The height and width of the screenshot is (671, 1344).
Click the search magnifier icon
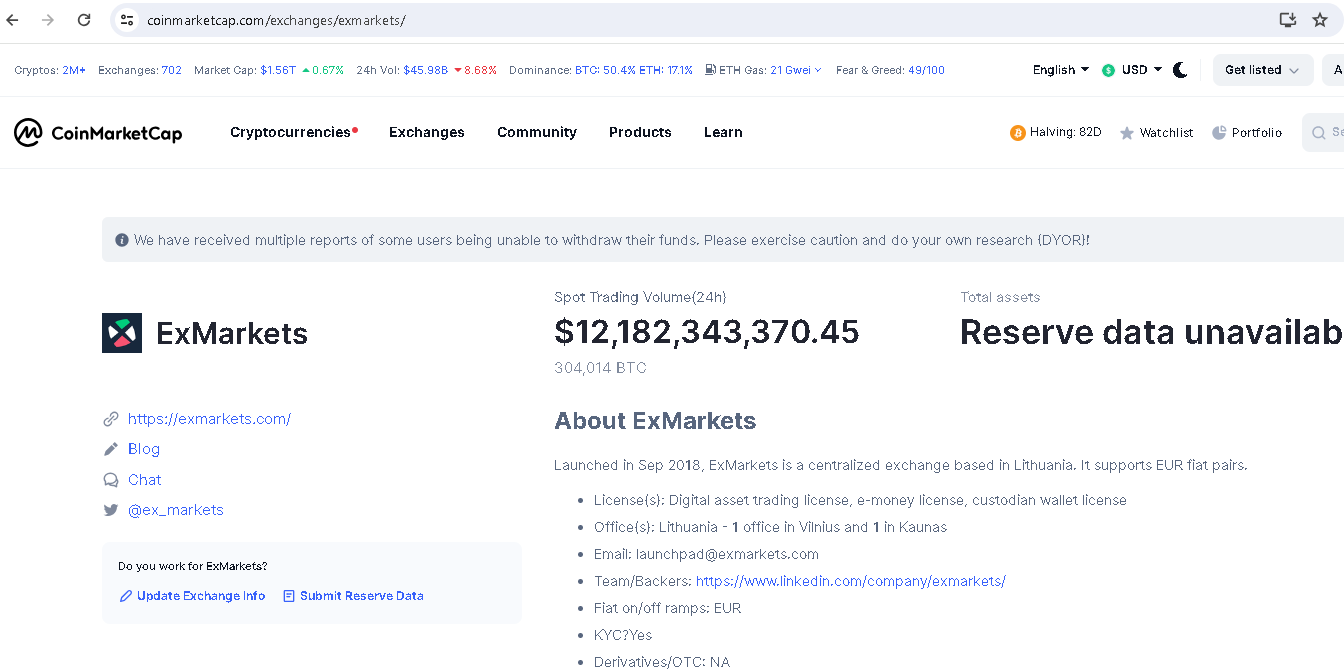point(1319,132)
